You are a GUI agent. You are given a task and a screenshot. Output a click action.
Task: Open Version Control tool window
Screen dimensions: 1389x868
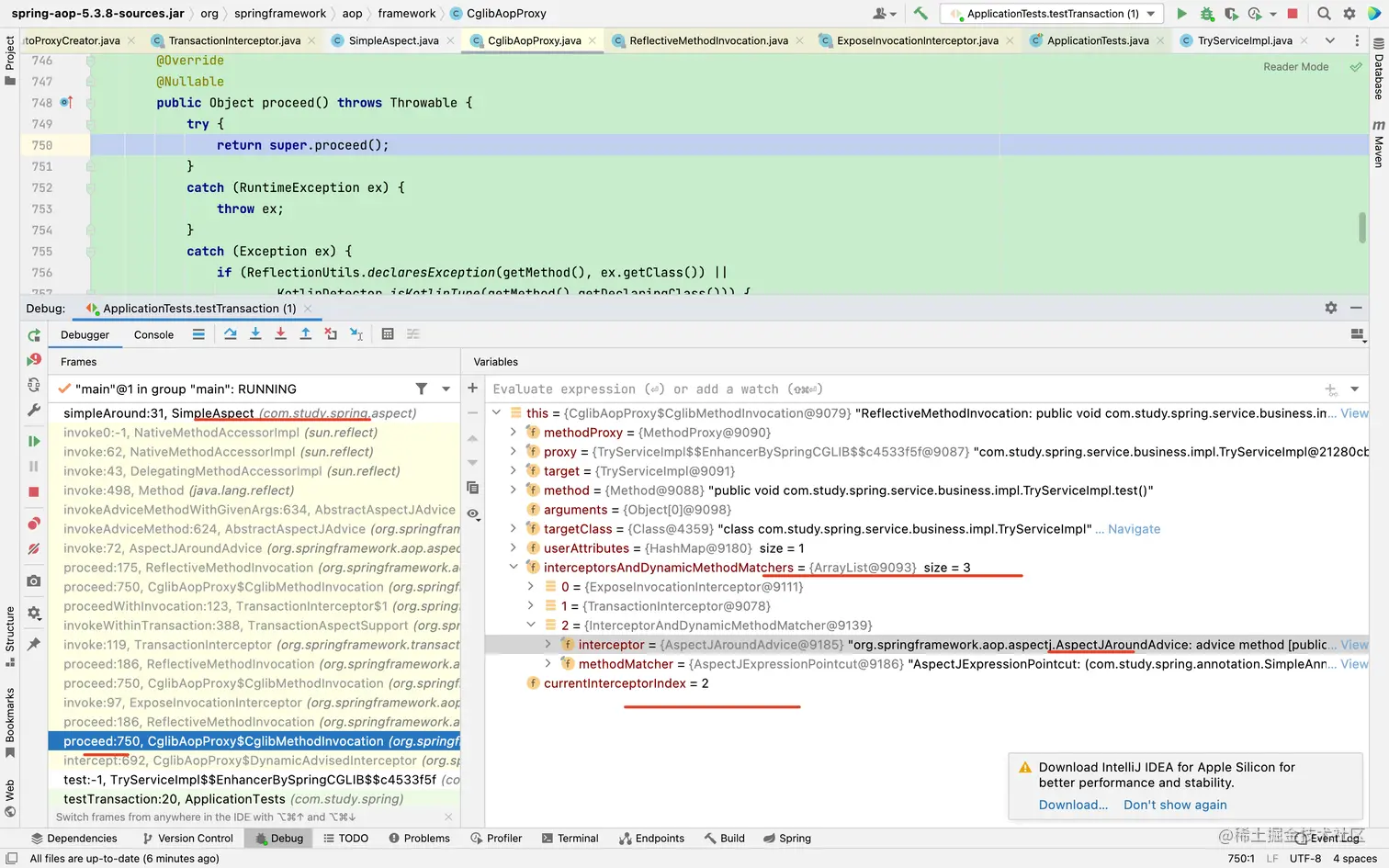pyautogui.click(x=188, y=839)
